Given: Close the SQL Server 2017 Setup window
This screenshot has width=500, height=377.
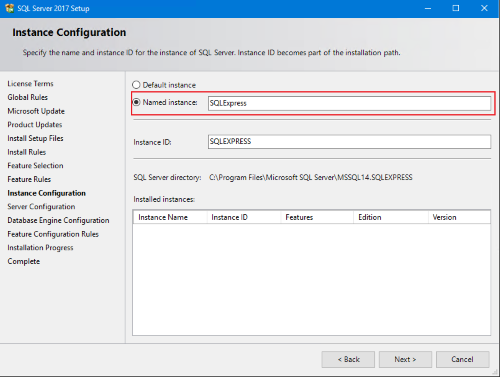Looking at the screenshot, I should 484,8.
